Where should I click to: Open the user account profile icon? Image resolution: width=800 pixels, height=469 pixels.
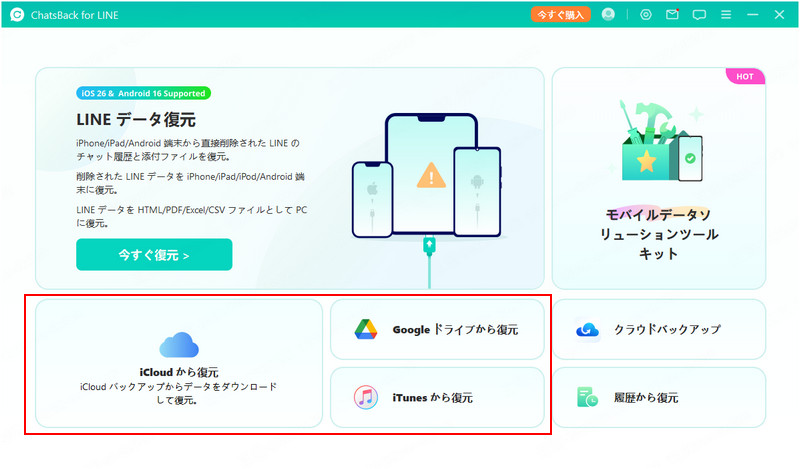point(608,14)
